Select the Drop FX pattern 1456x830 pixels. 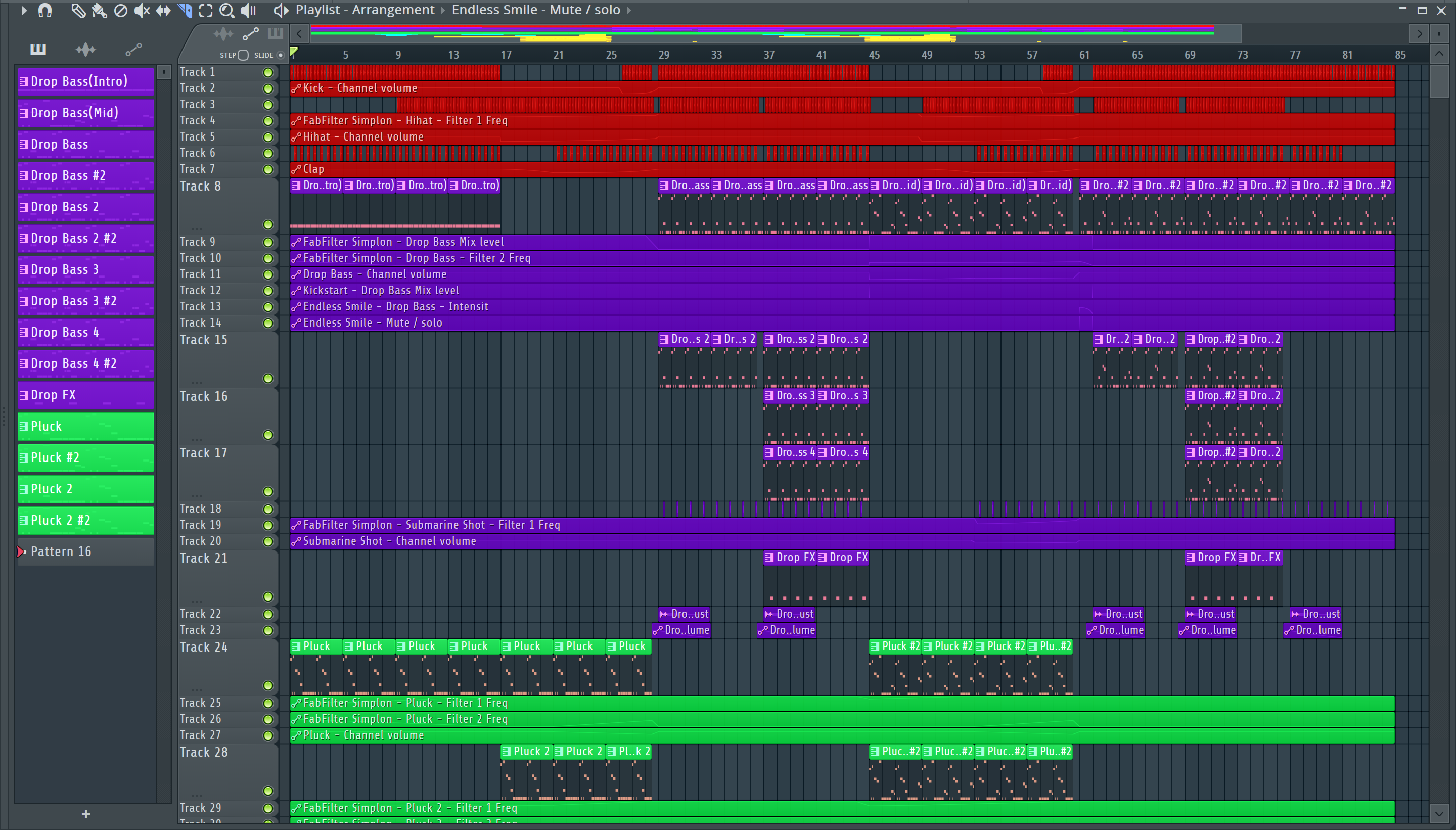(x=85, y=394)
